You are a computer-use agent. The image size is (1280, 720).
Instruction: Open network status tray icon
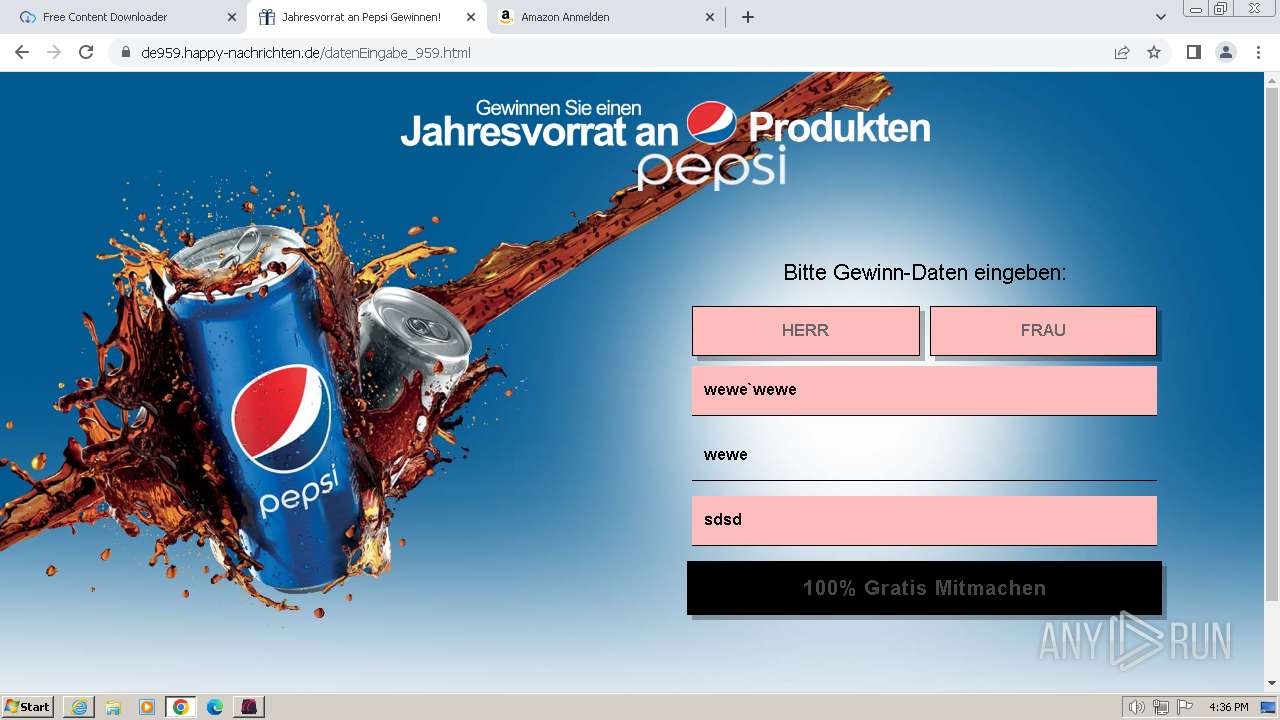click(1161, 707)
